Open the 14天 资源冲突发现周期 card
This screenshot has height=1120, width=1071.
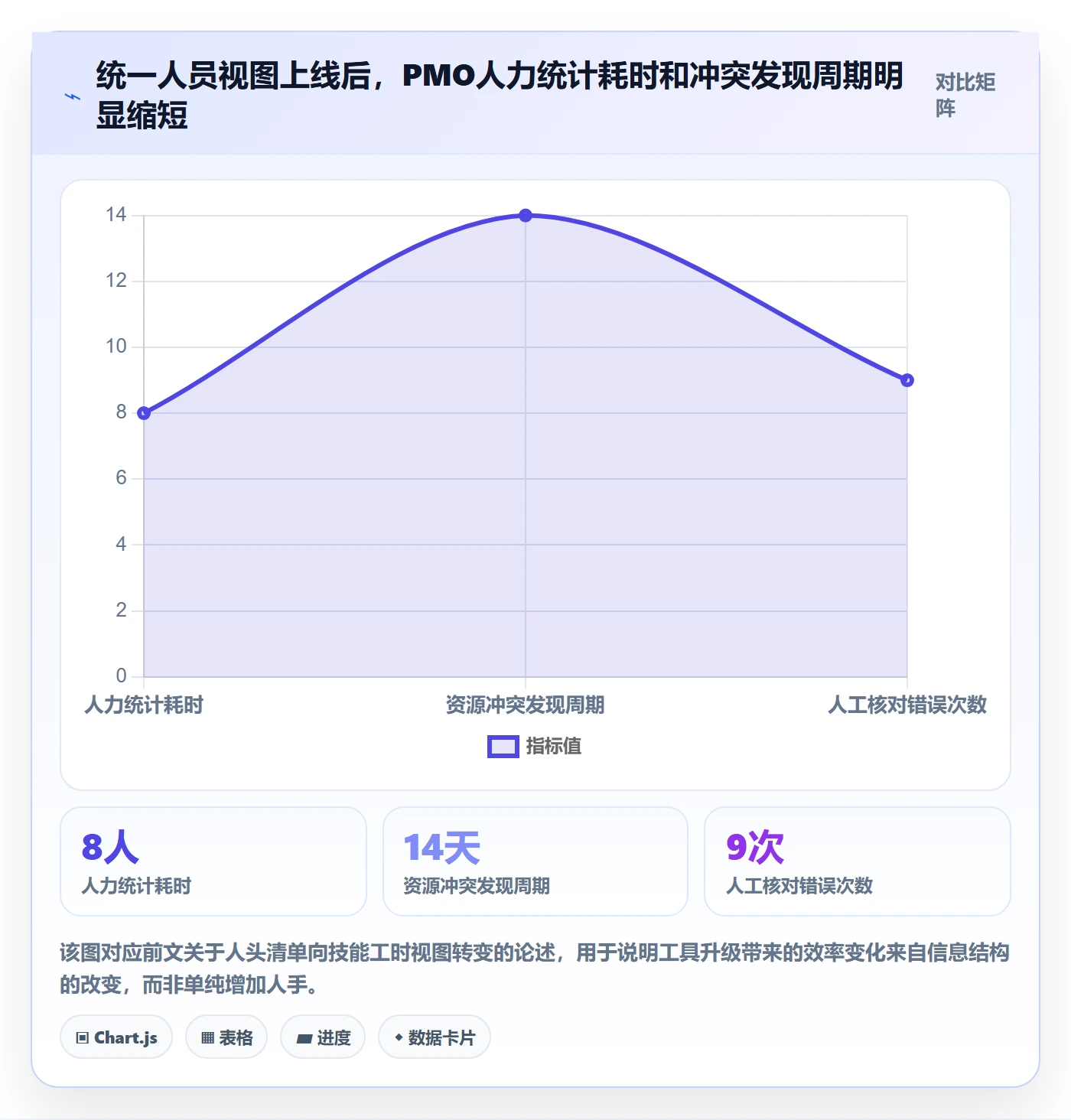tap(535, 861)
